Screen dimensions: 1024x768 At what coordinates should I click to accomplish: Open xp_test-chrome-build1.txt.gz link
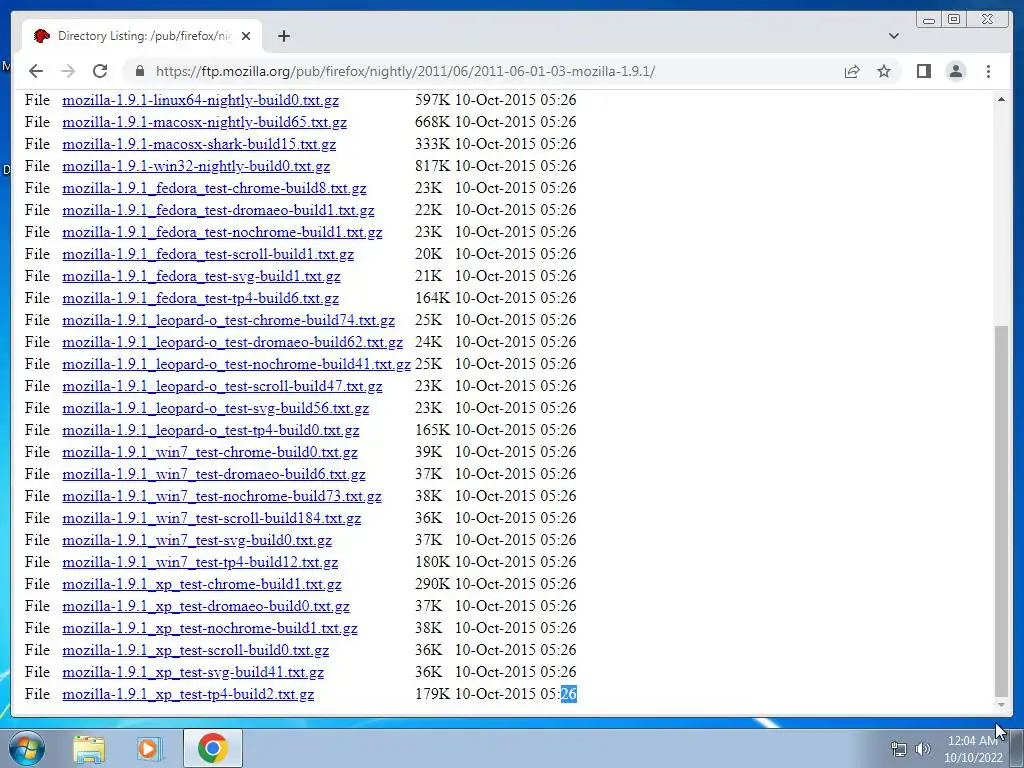(x=202, y=584)
